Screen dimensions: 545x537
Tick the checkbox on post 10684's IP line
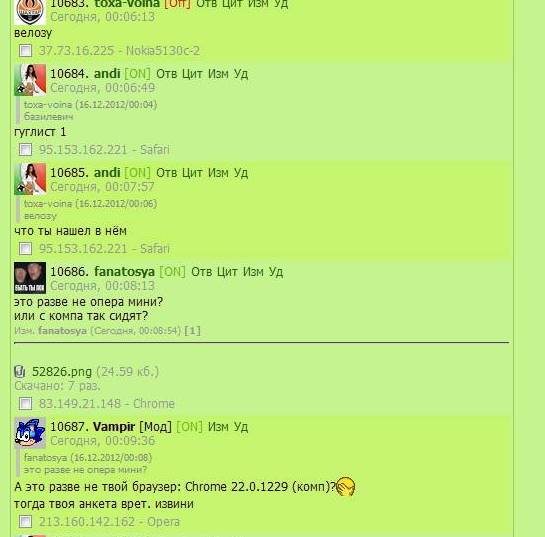(25, 149)
